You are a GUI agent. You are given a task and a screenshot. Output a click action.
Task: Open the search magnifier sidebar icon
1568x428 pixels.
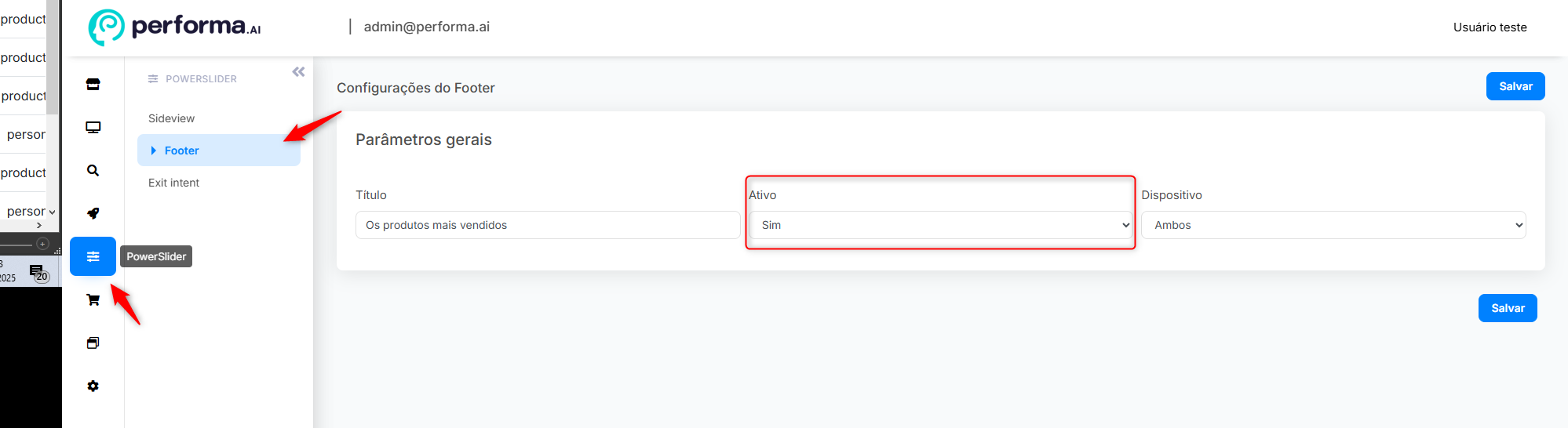pos(93,170)
